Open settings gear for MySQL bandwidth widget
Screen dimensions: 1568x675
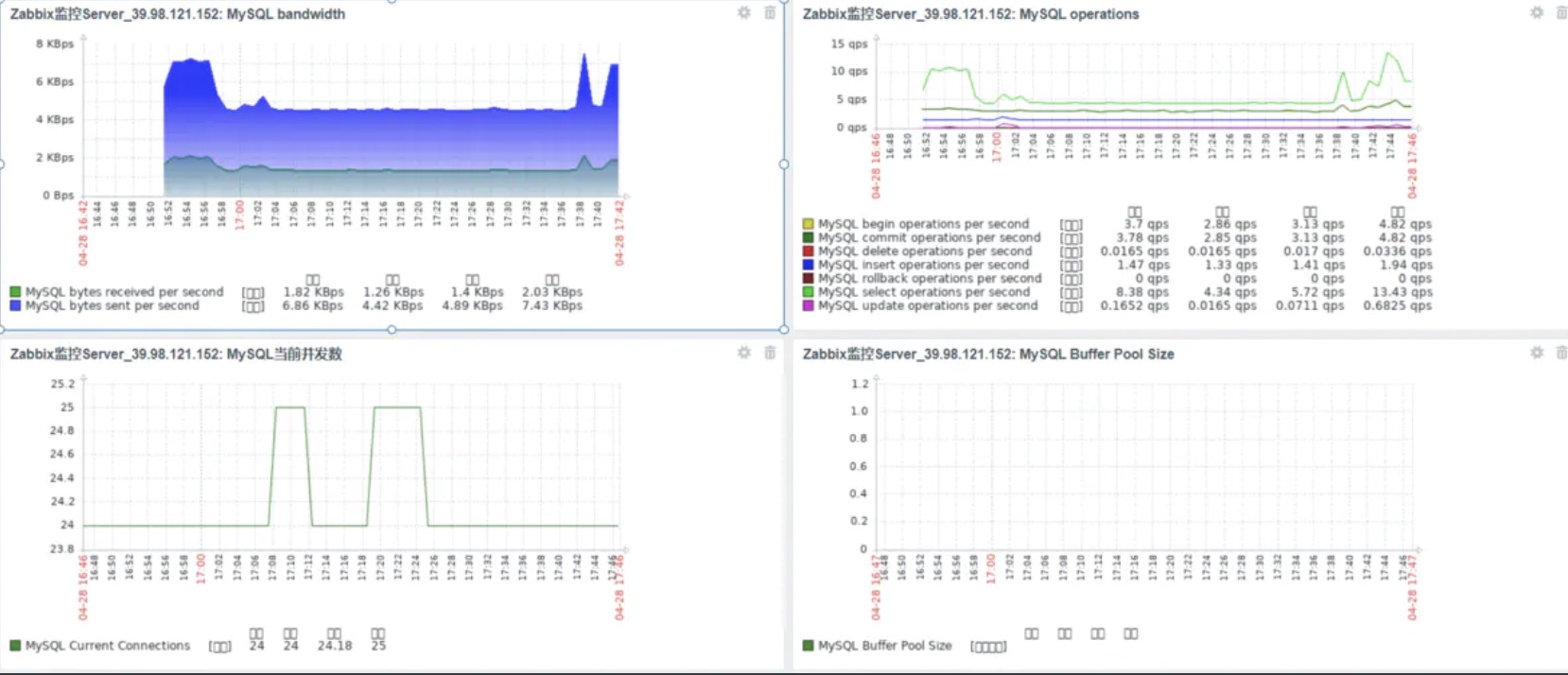click(x=744, y=12)
